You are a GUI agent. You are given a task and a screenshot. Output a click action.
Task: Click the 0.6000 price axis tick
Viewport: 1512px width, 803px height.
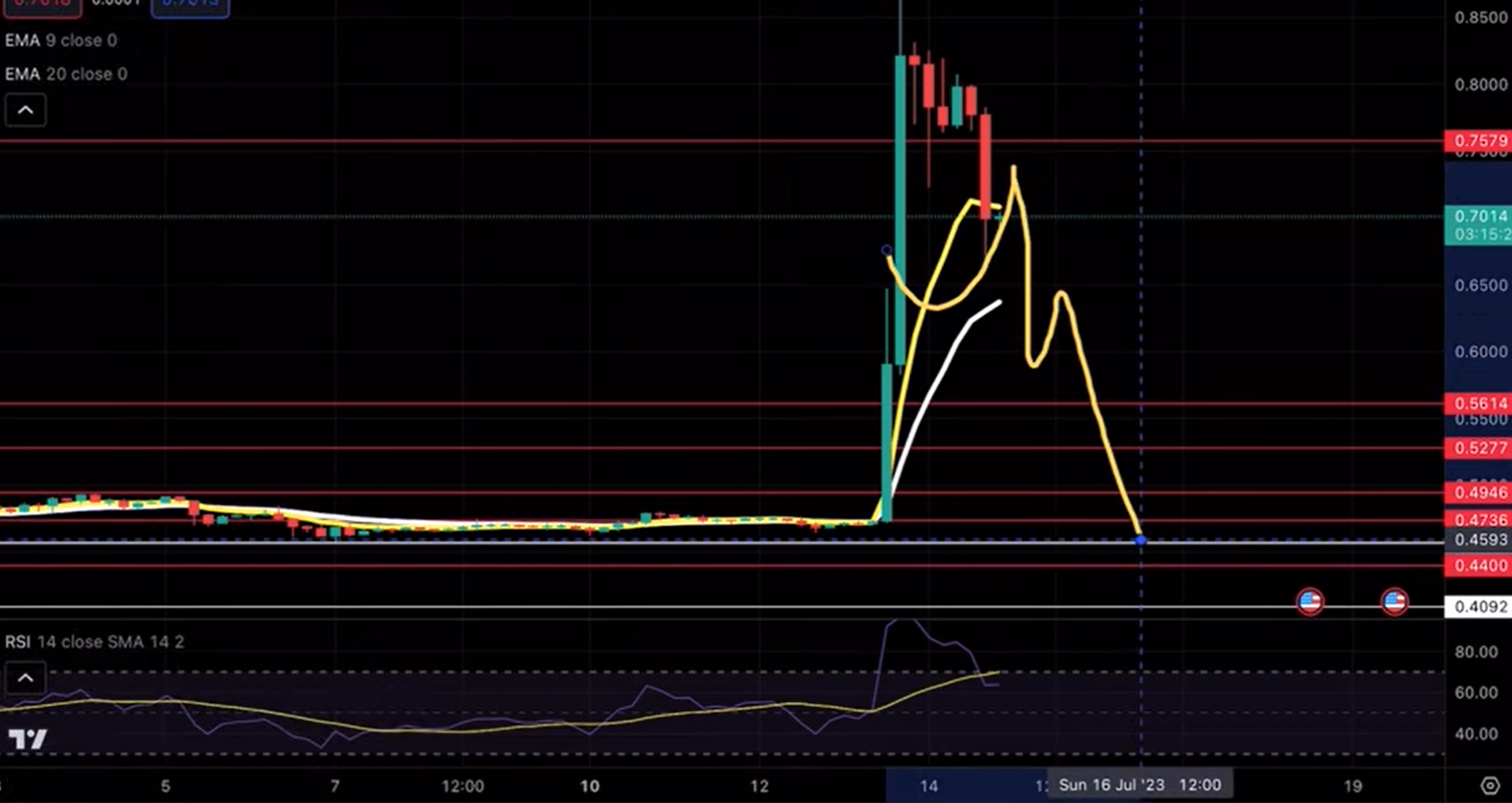click(x=1480, y=351)
